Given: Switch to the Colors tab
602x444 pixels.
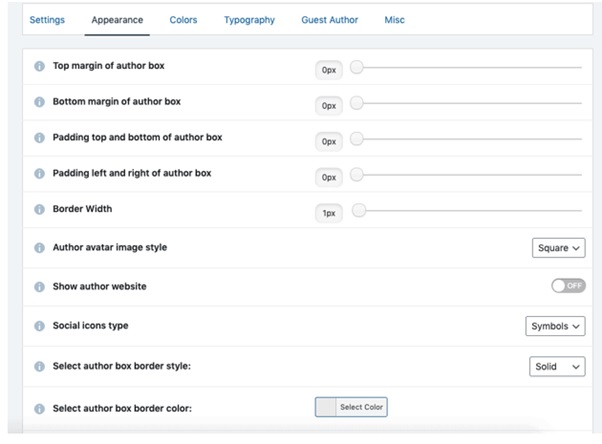Looking at the screenshot, I should point(184,20).
